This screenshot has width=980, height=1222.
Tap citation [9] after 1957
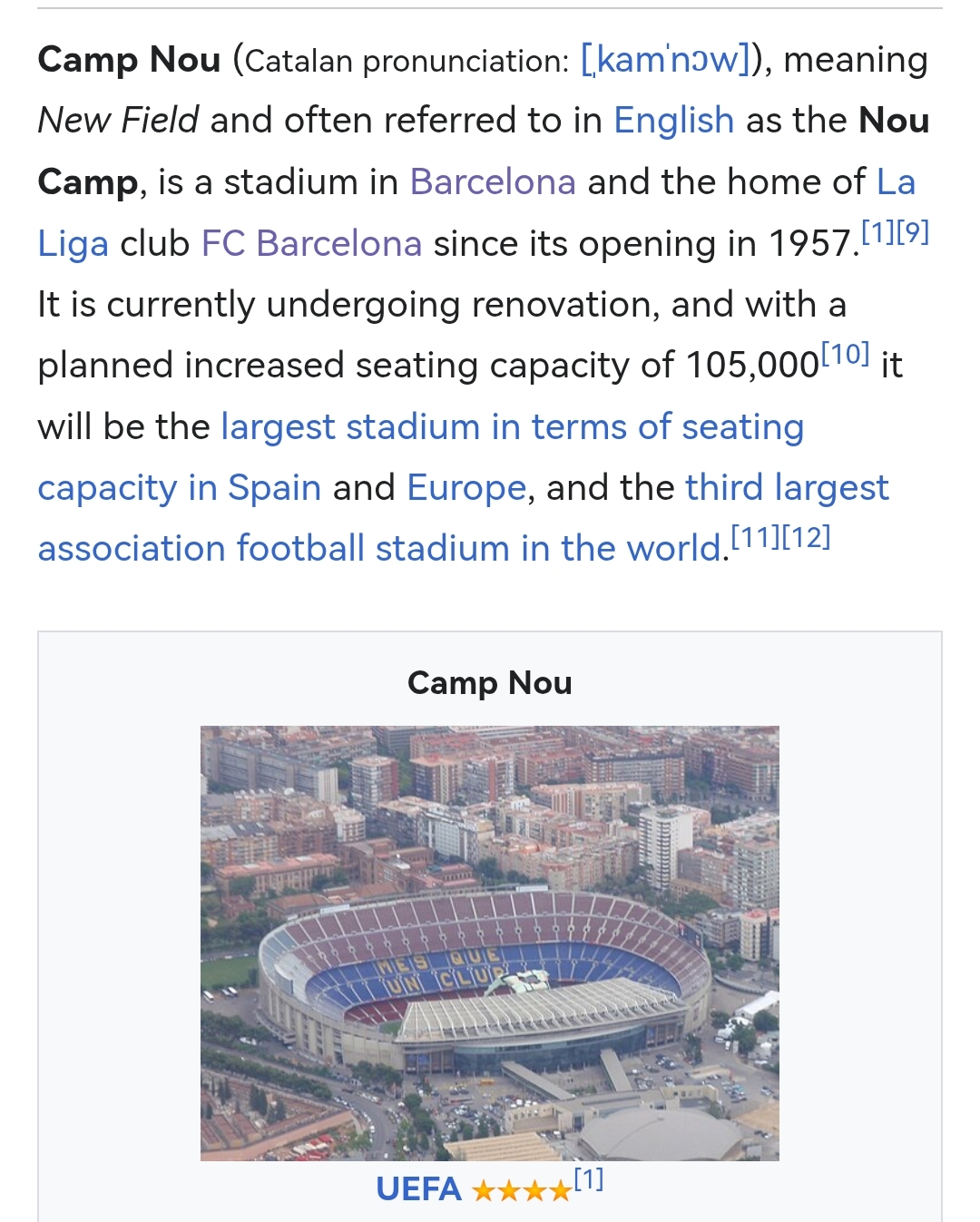913,233
